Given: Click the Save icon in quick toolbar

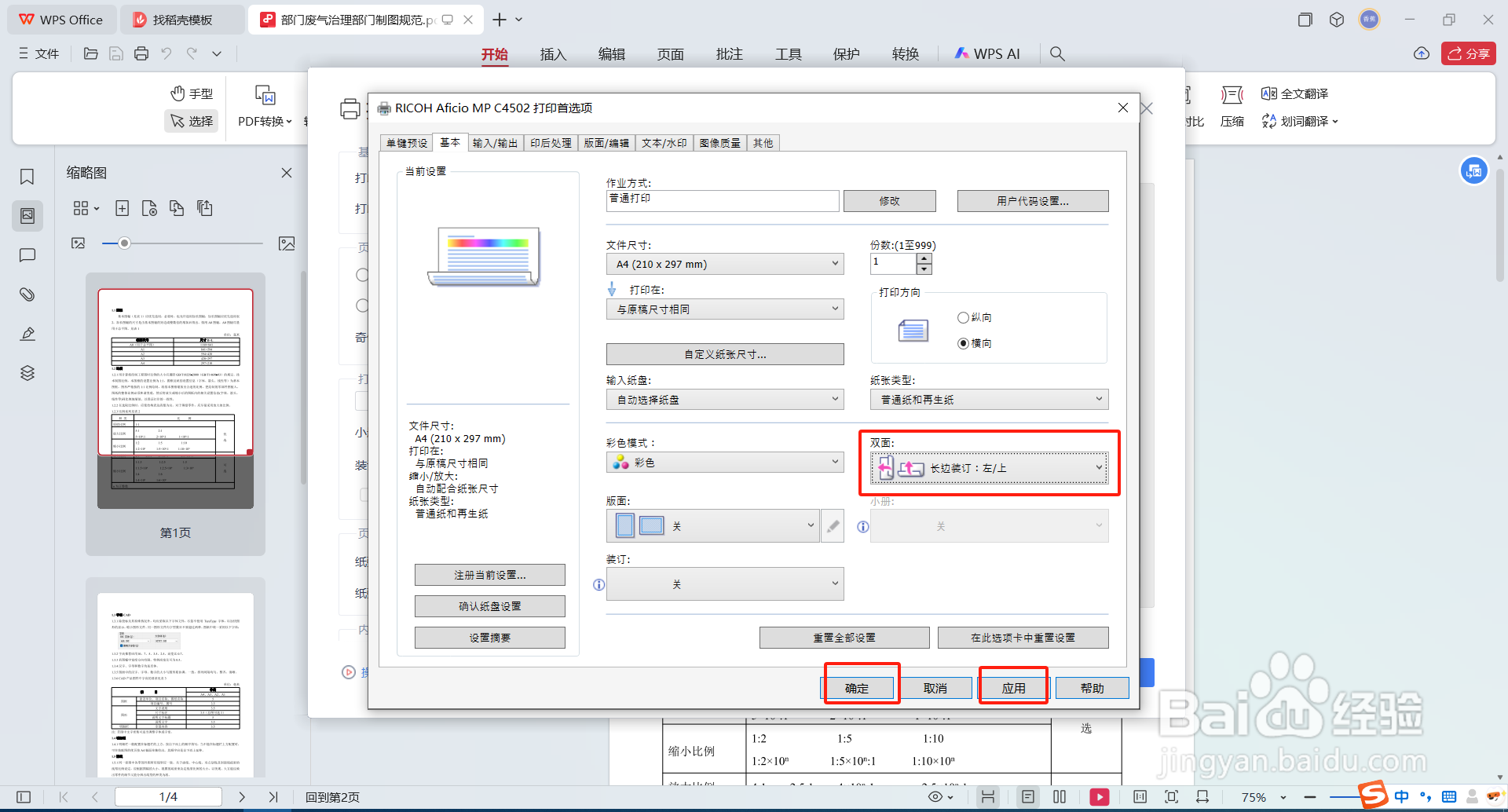Looking at the screenshot, I should click(x=116, y=53).
